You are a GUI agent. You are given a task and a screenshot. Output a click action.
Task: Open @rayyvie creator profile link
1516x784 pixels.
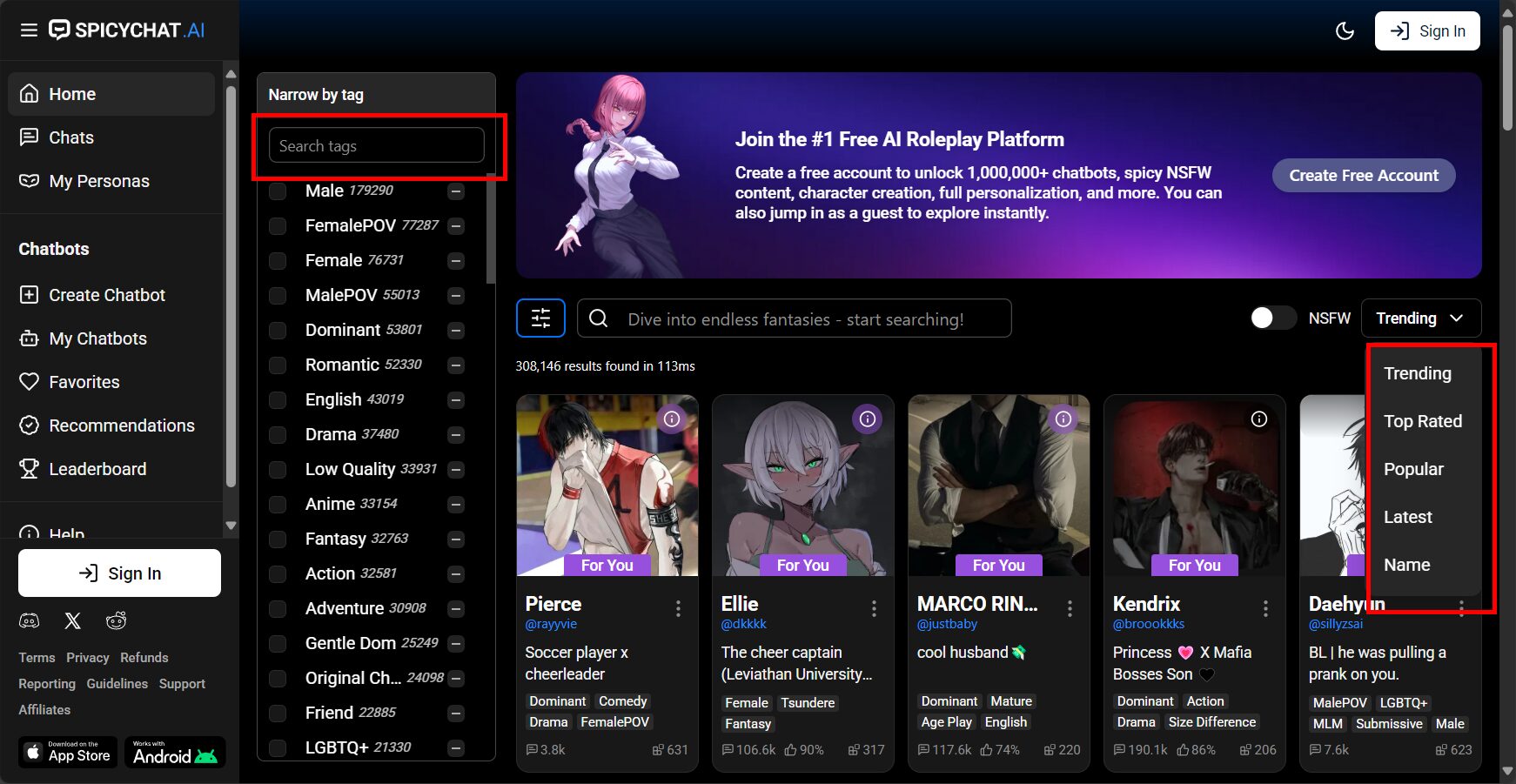(x=551, y=624)
